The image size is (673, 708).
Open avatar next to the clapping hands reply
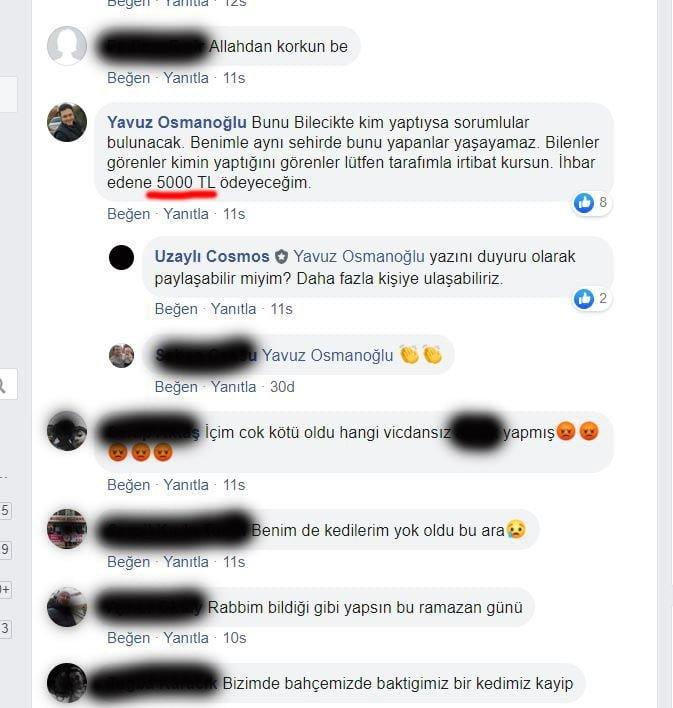click(x=122, y=355)
